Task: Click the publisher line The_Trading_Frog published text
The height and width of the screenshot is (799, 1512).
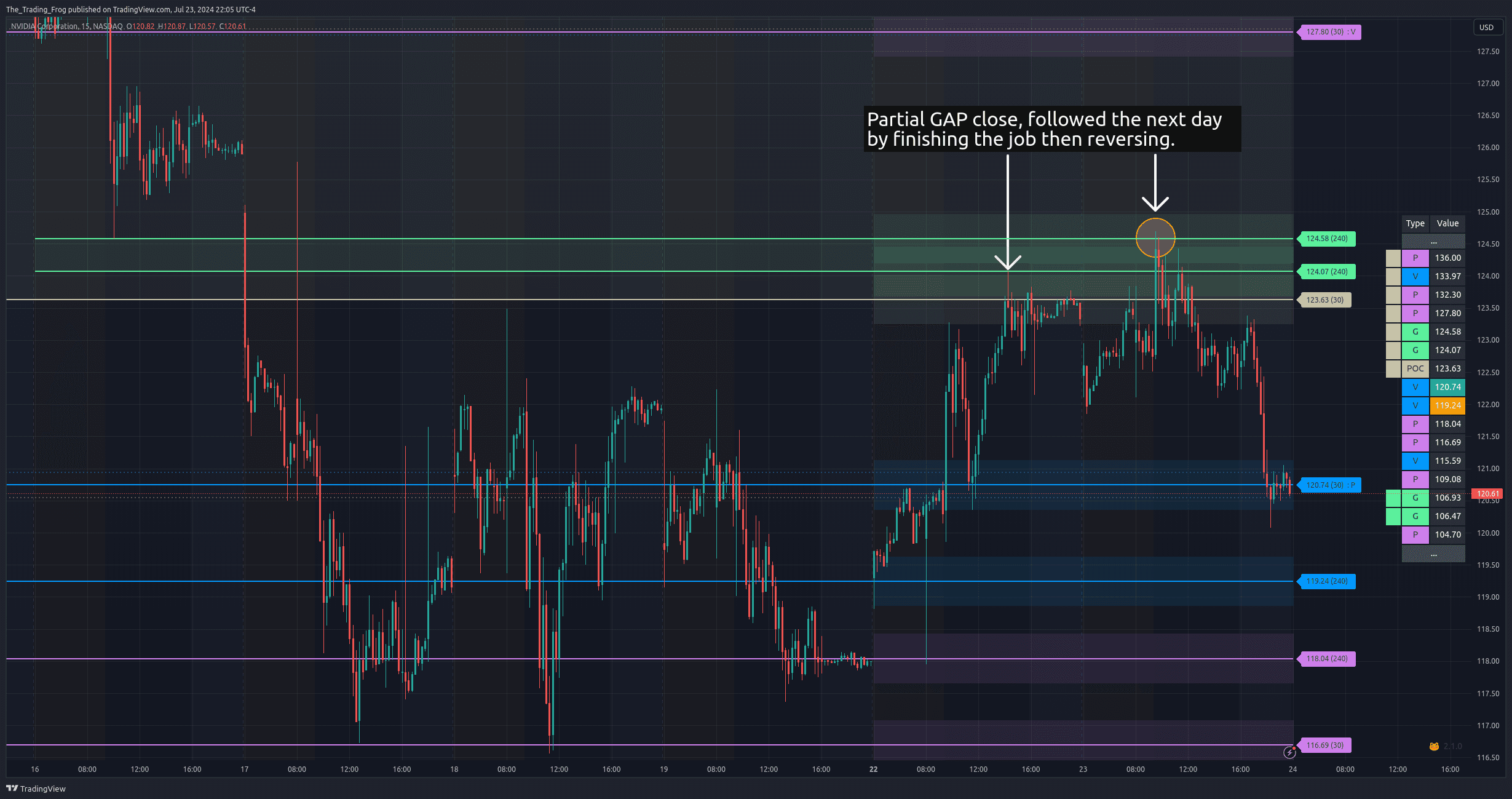Action: [x=131, y=9]
